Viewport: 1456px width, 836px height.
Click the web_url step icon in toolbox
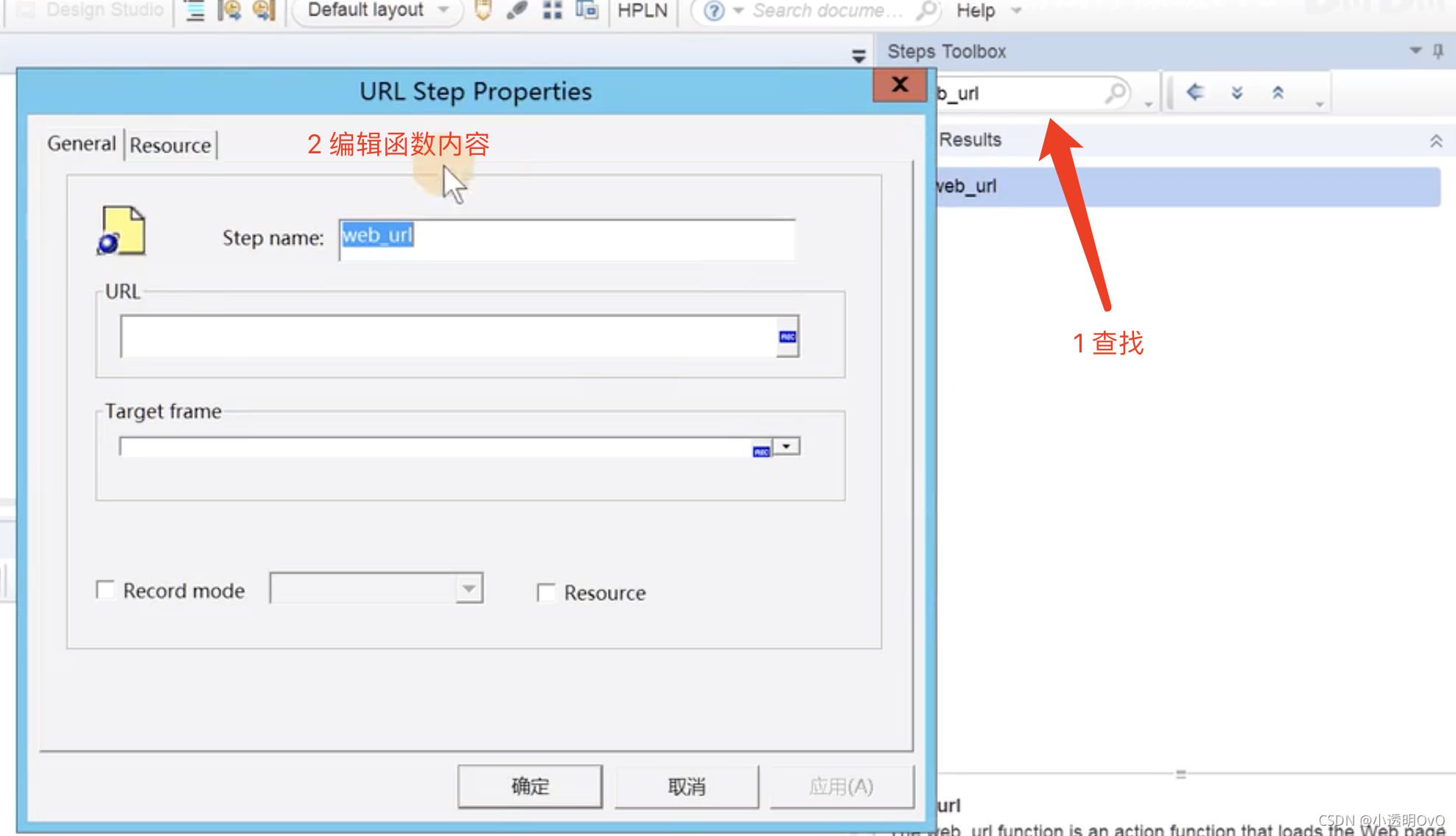pos(965,186)
